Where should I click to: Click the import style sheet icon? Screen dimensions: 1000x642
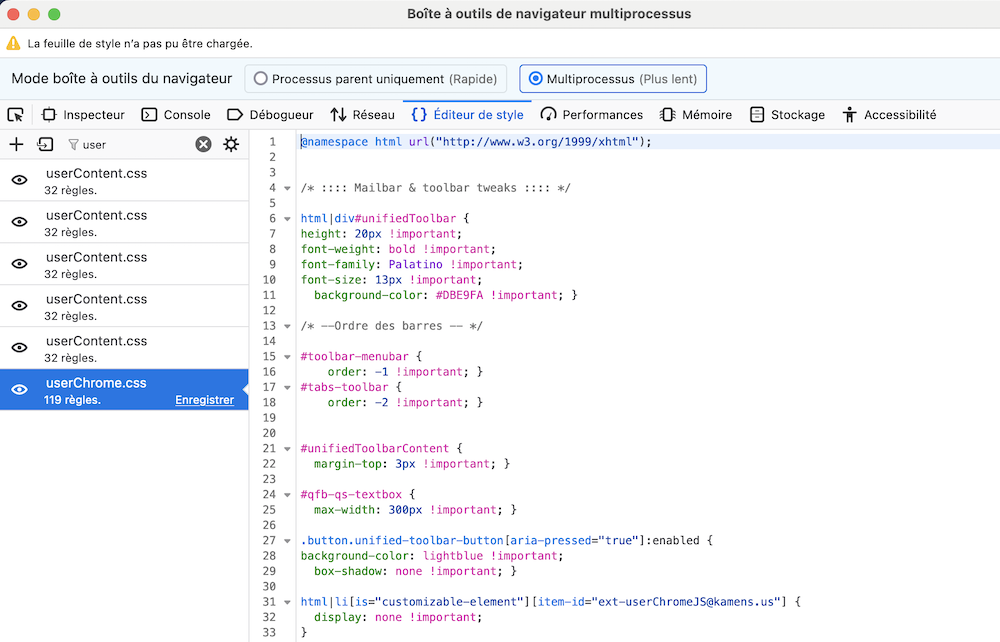[45, 144]
